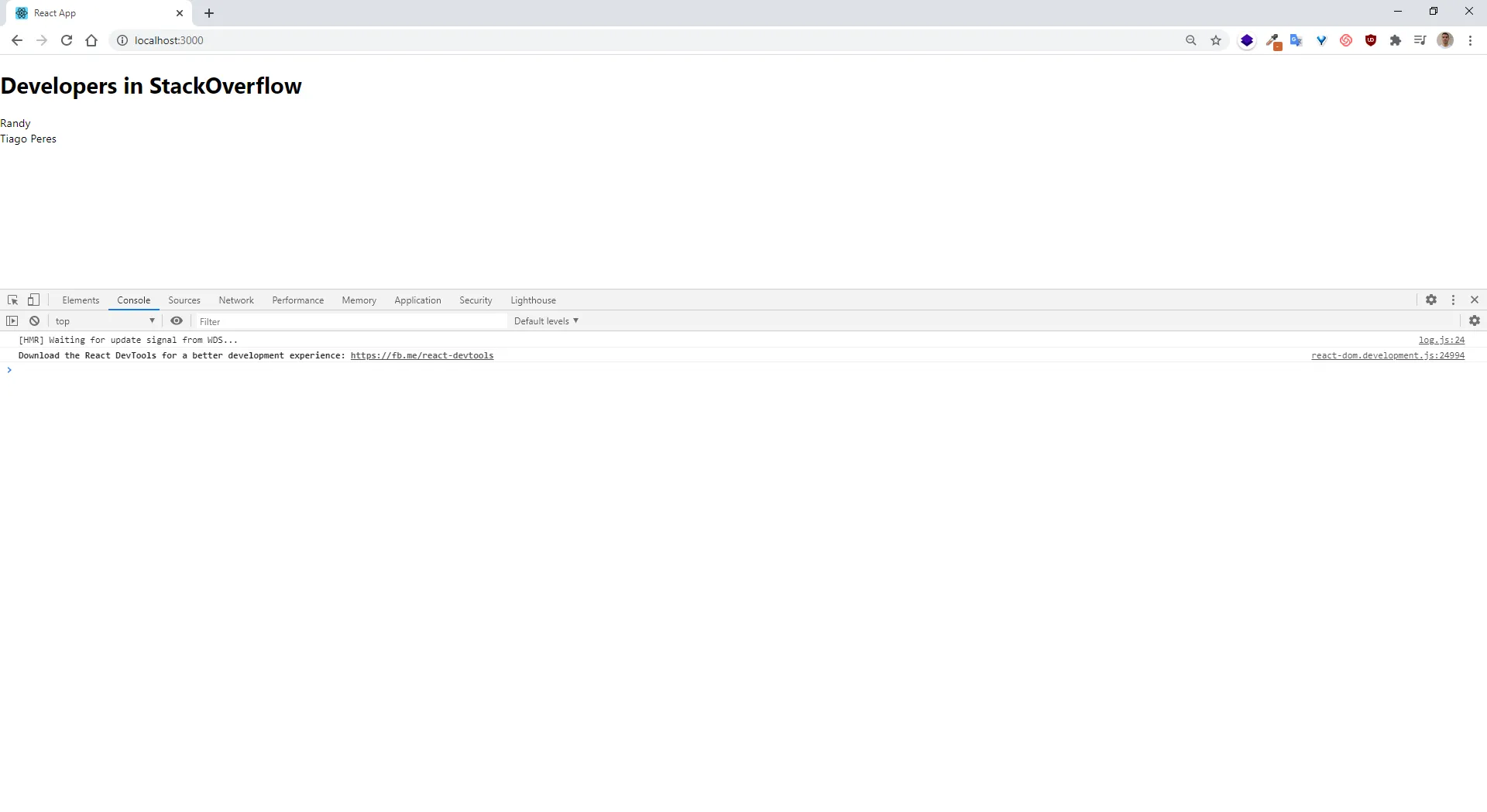
Task: Open the red shield ad blocker extension
Action: point(1371,40)
